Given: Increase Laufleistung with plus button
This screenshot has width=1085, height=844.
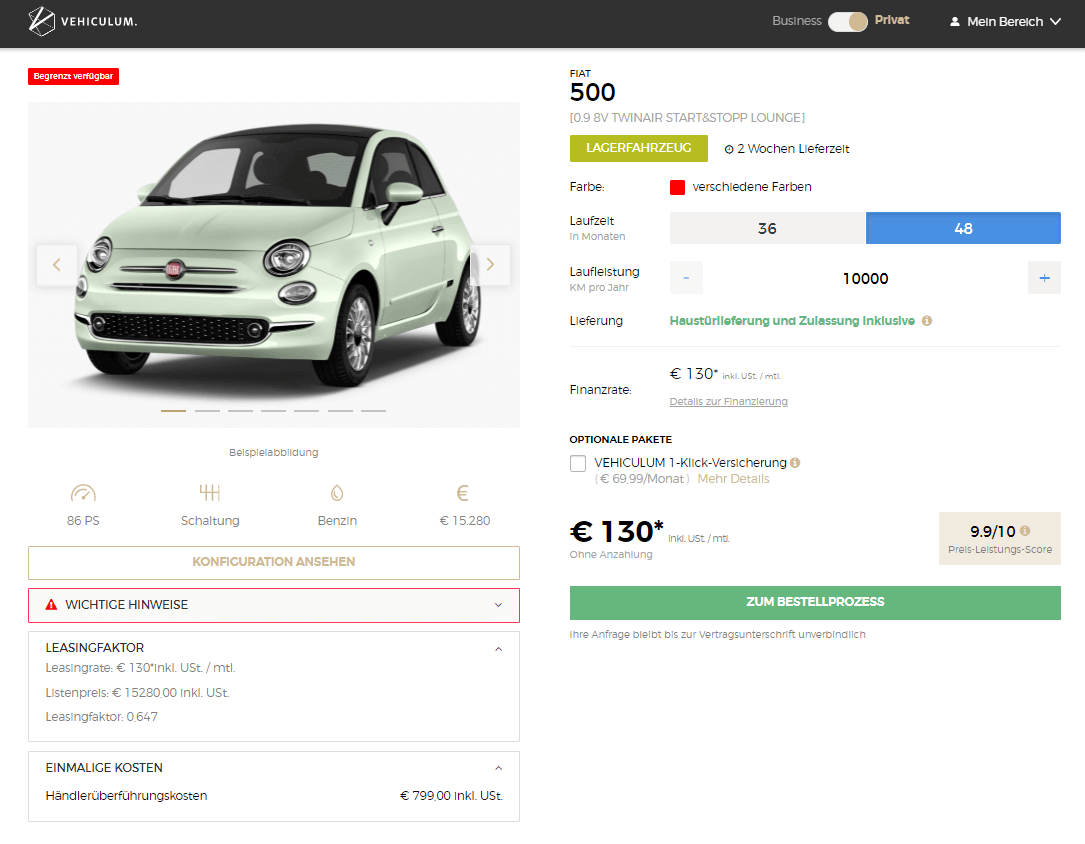Looking at the screenshot, I should point(1044,278).
